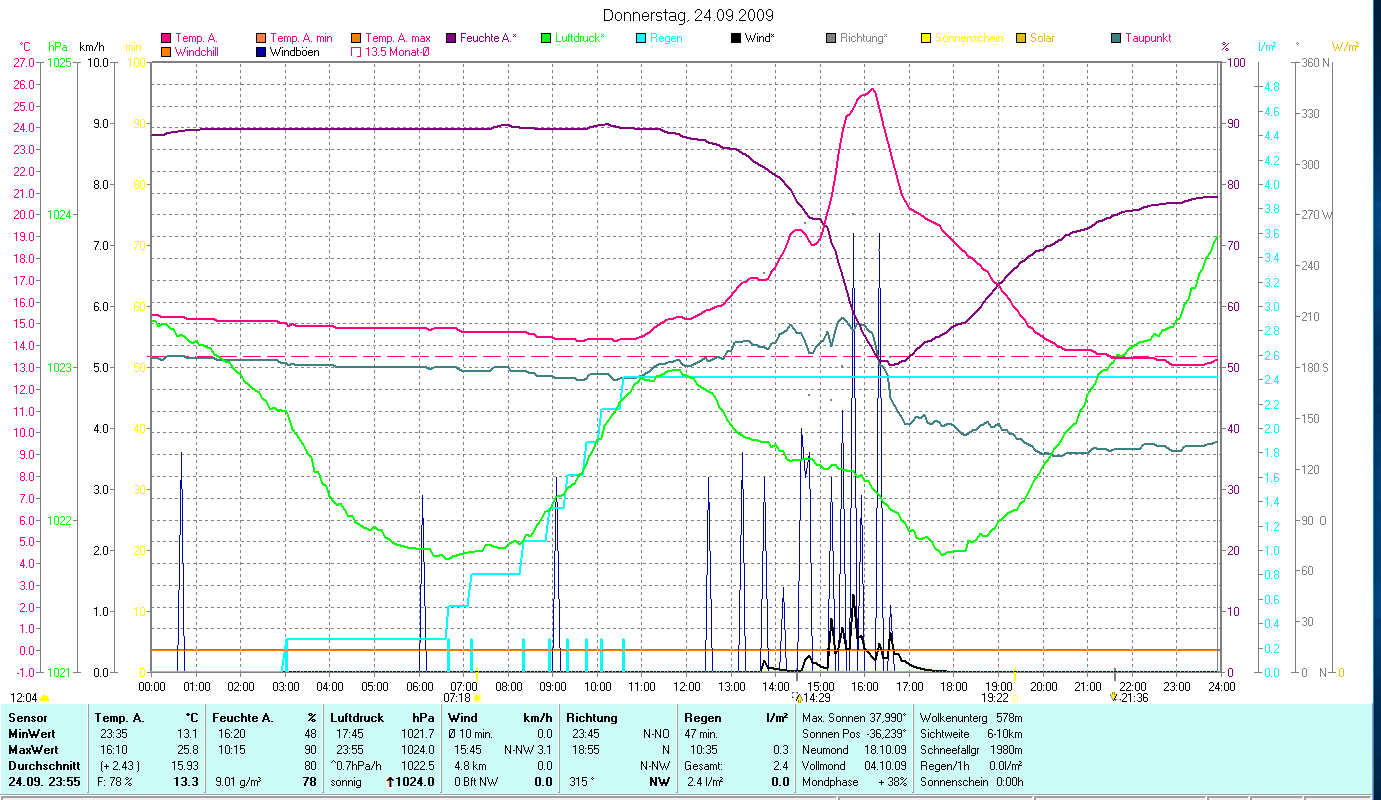This screenshot has height=800, width=1381.
Task: Click the Windchill legend label
Action: coord(198,51)
